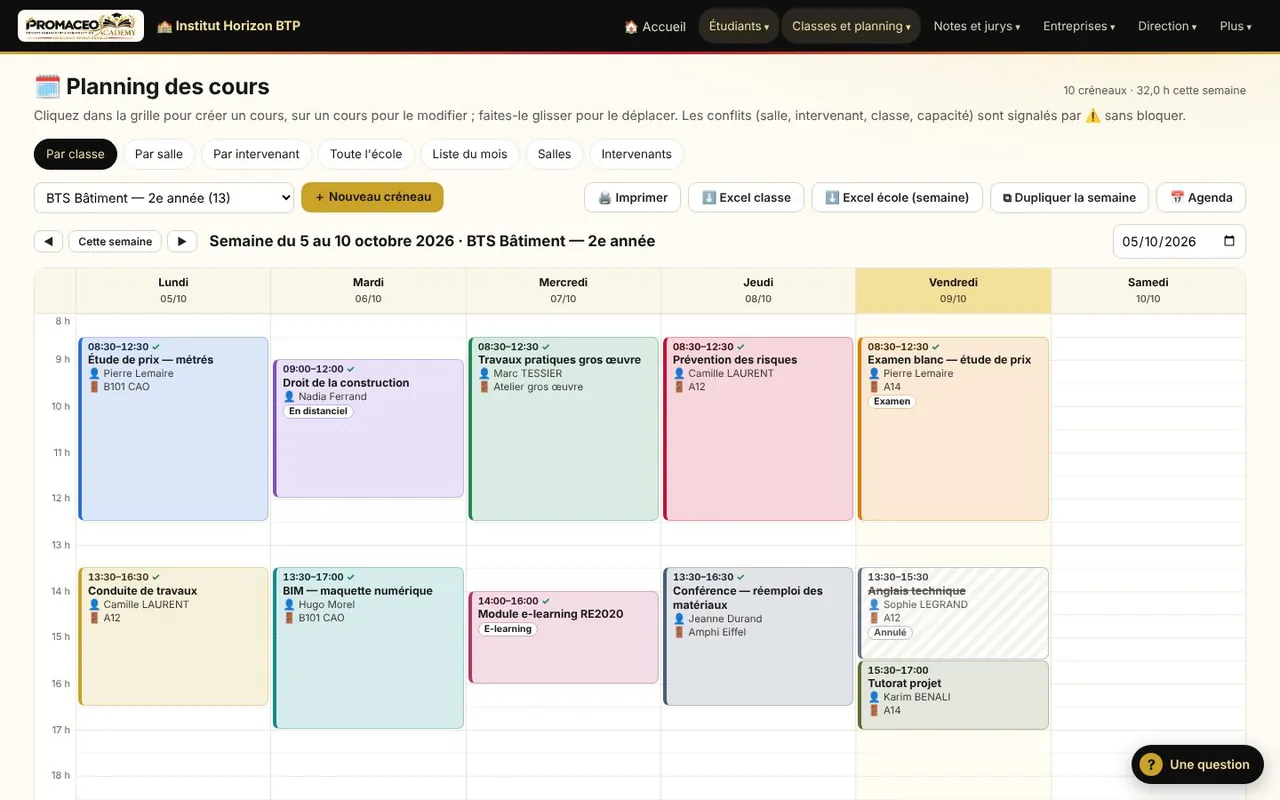This screenshot has height=800, width=1280.
Task: Open the Module e-learning RE2020 slot
Action: point(563,637)
